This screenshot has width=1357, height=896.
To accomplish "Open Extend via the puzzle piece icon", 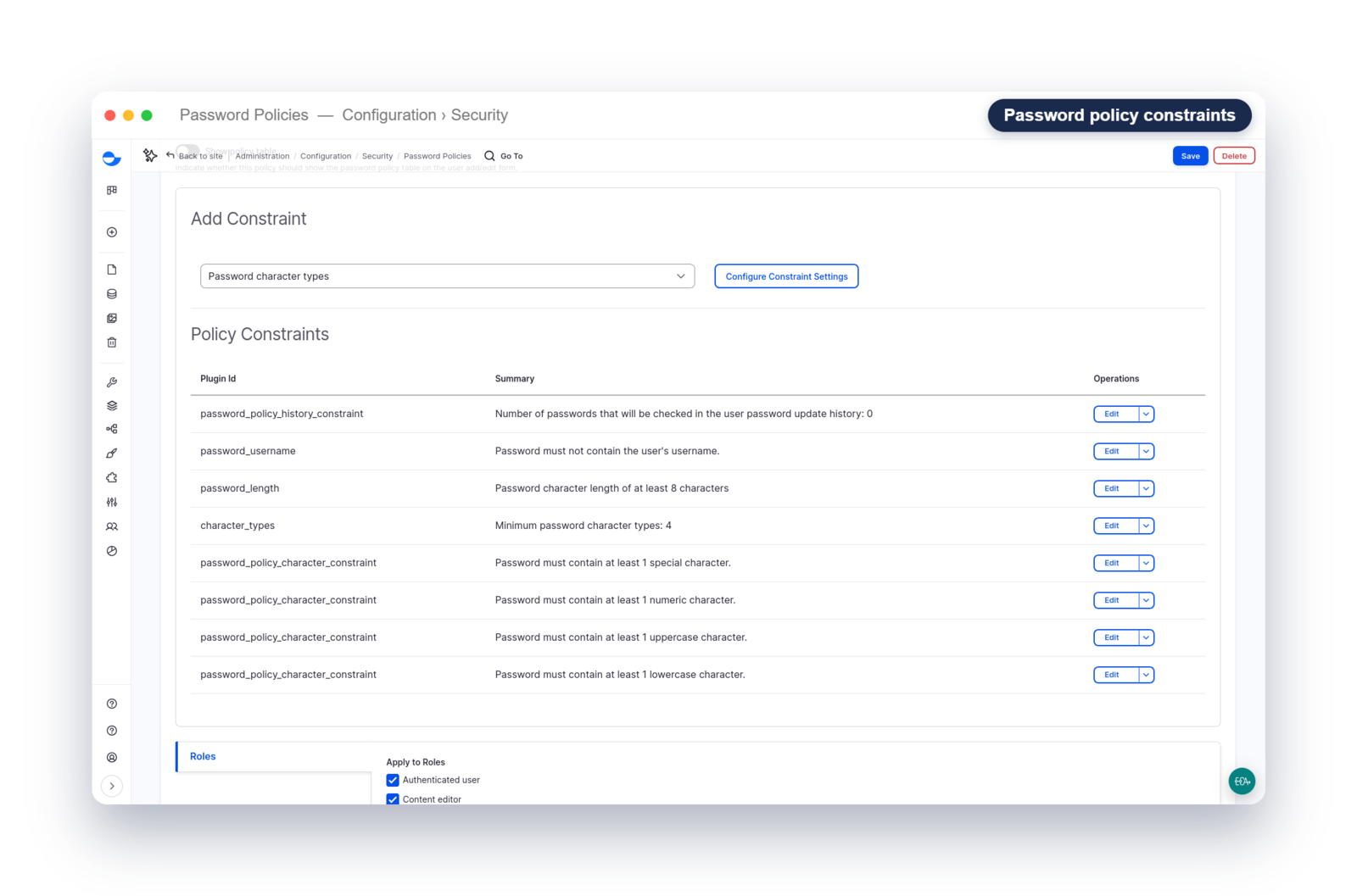I will pyautogui.click(x=112, y=478).
